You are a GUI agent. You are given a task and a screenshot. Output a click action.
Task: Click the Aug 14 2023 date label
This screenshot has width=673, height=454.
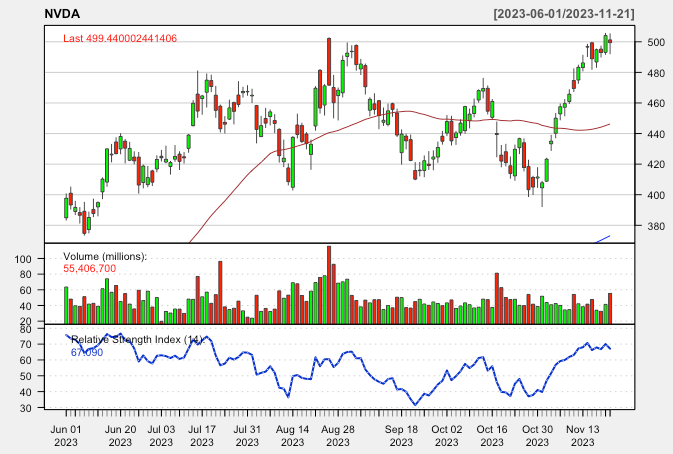pyautogui.click(x=292, y=436)
